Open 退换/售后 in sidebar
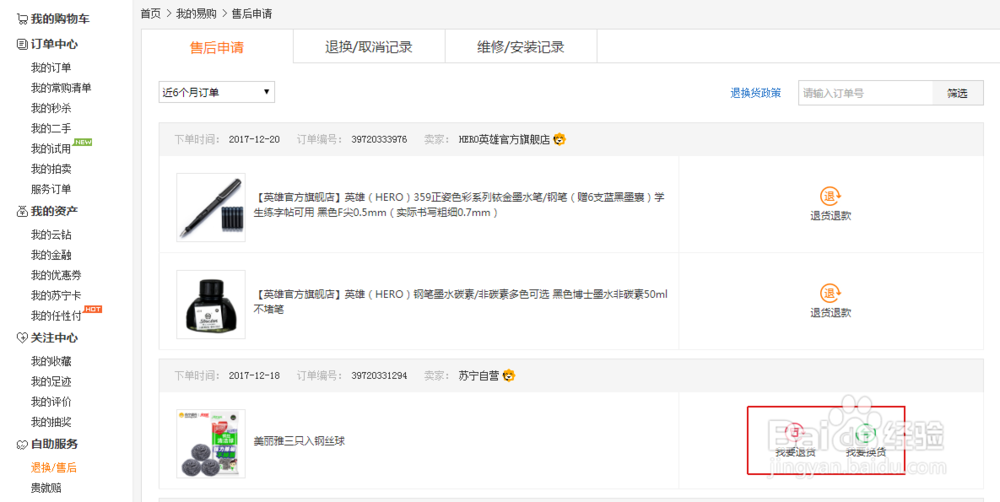Image resolution: width=1000 pixels, height=502 pixels. point(54,468)
